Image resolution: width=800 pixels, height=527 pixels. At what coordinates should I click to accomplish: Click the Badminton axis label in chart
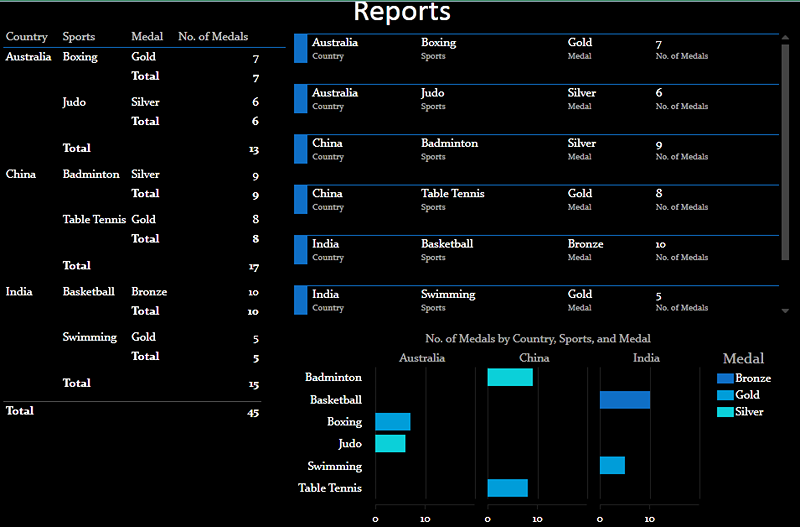pyautogui.click(x=334, y=377)
